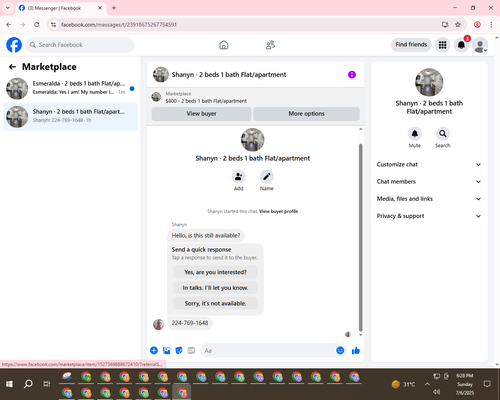Click the scroll down arrow in chat
Screen dimensions: 500x400
[360, 335]
